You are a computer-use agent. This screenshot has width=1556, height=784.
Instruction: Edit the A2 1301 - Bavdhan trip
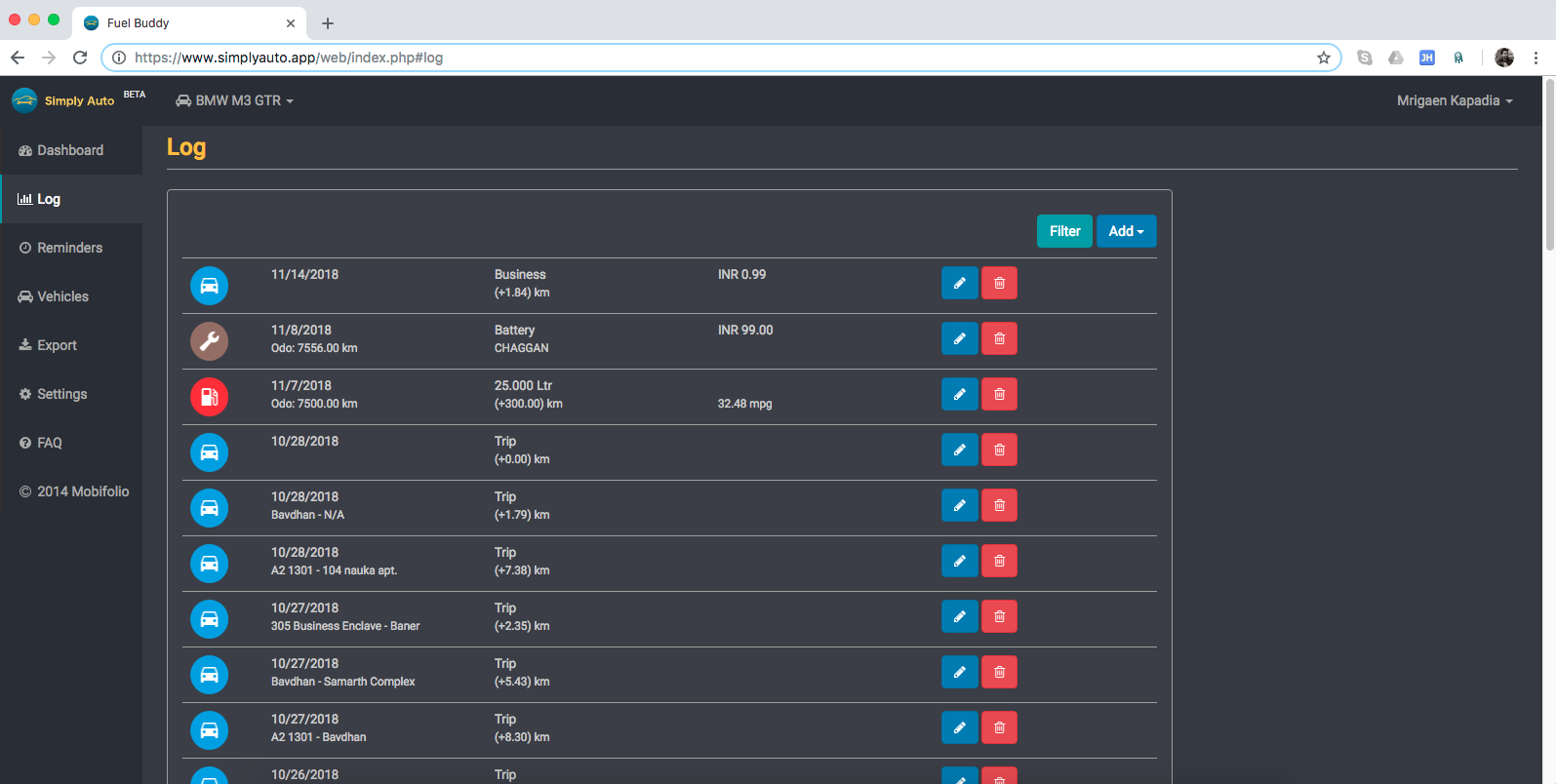pyautogui.click(x=959, y=727)
